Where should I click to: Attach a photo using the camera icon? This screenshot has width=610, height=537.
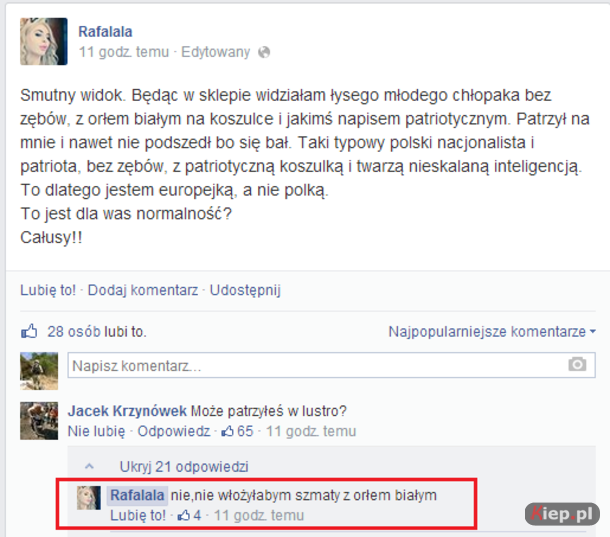tap(577, 364)
